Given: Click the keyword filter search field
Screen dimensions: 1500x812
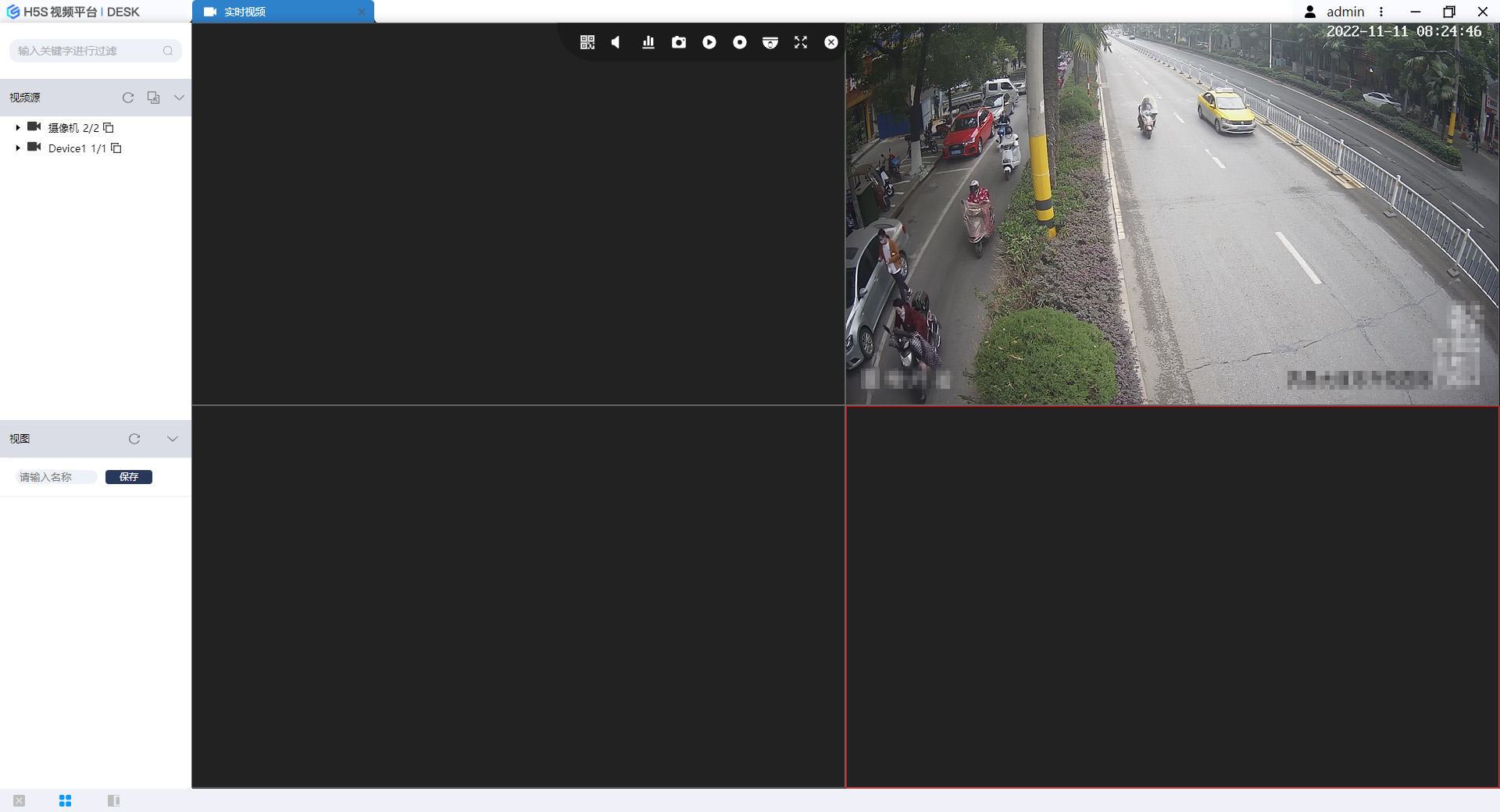Looking at the screenshot, I should tap(87, 51).
